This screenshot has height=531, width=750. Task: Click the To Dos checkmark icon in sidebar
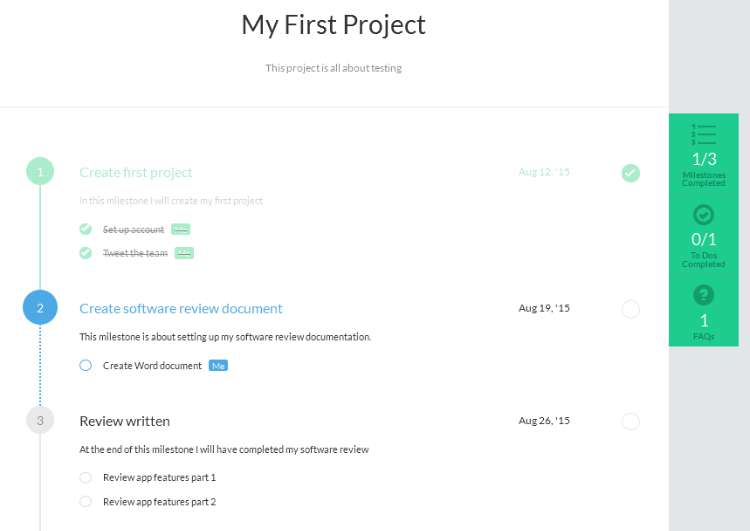pyautogui.click(x=704, y=215)
